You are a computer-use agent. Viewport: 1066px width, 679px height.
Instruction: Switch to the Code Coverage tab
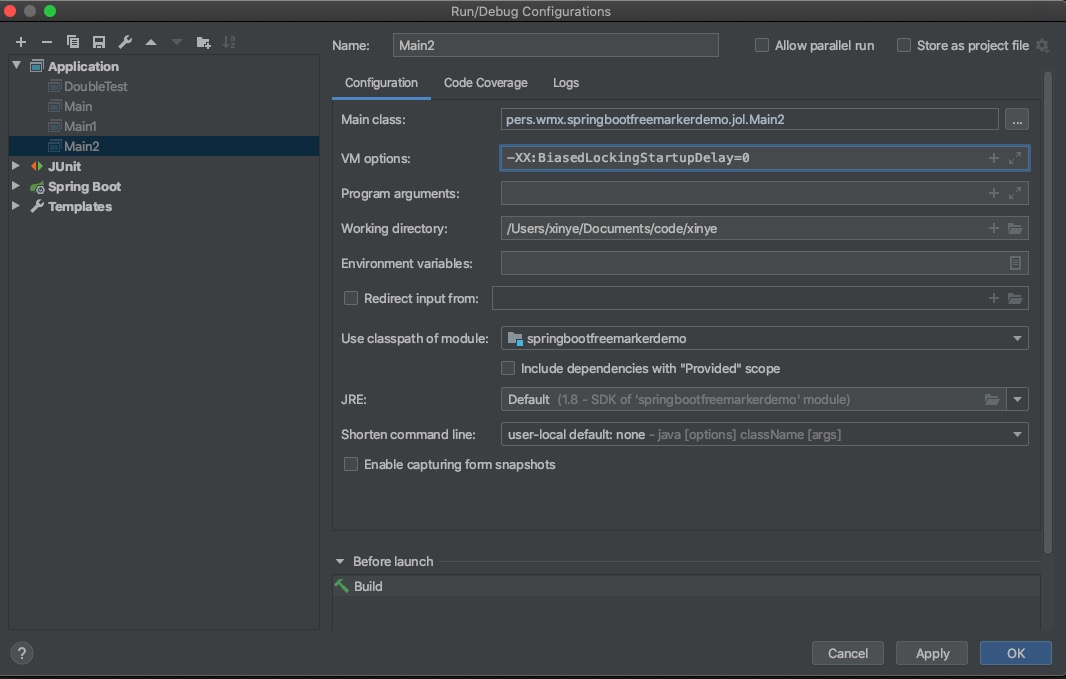pos(485,83)
